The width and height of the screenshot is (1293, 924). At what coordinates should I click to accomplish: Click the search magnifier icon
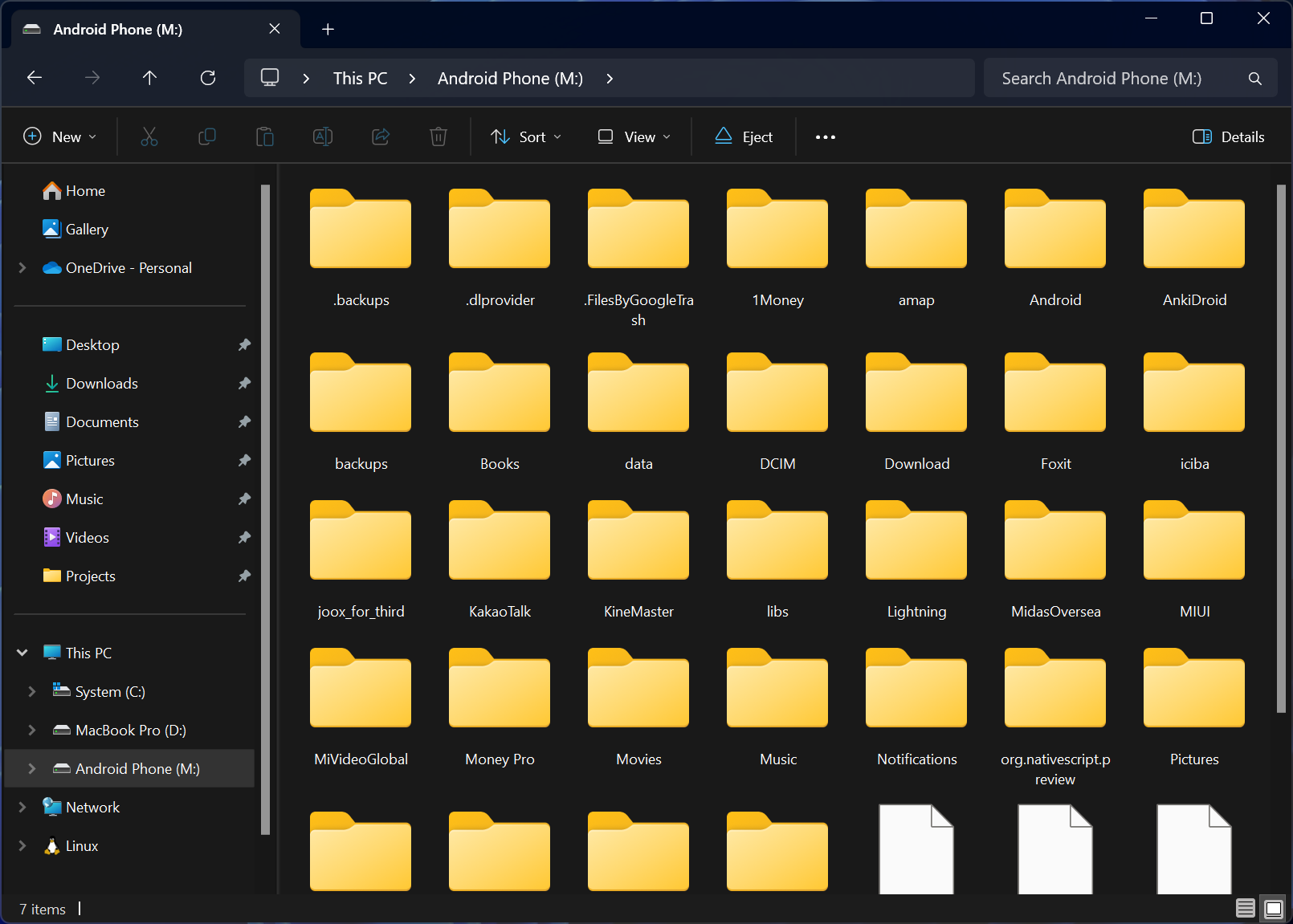tap(1255, 79)
